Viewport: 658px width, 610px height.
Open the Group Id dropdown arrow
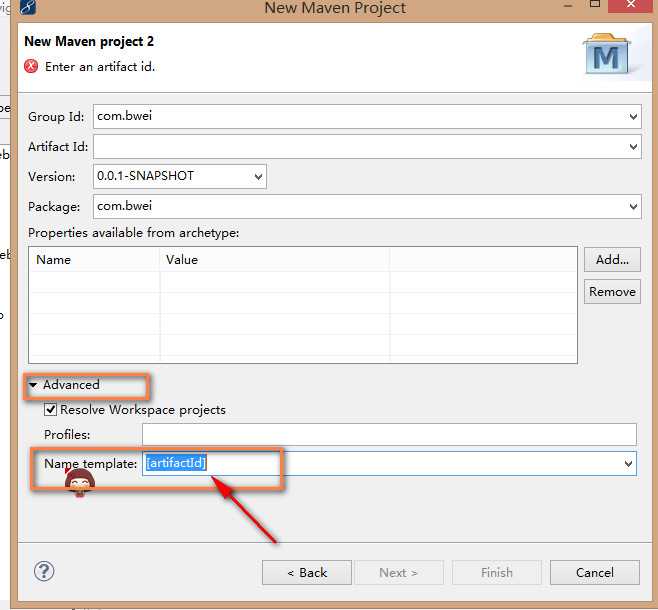pos(633,117)
